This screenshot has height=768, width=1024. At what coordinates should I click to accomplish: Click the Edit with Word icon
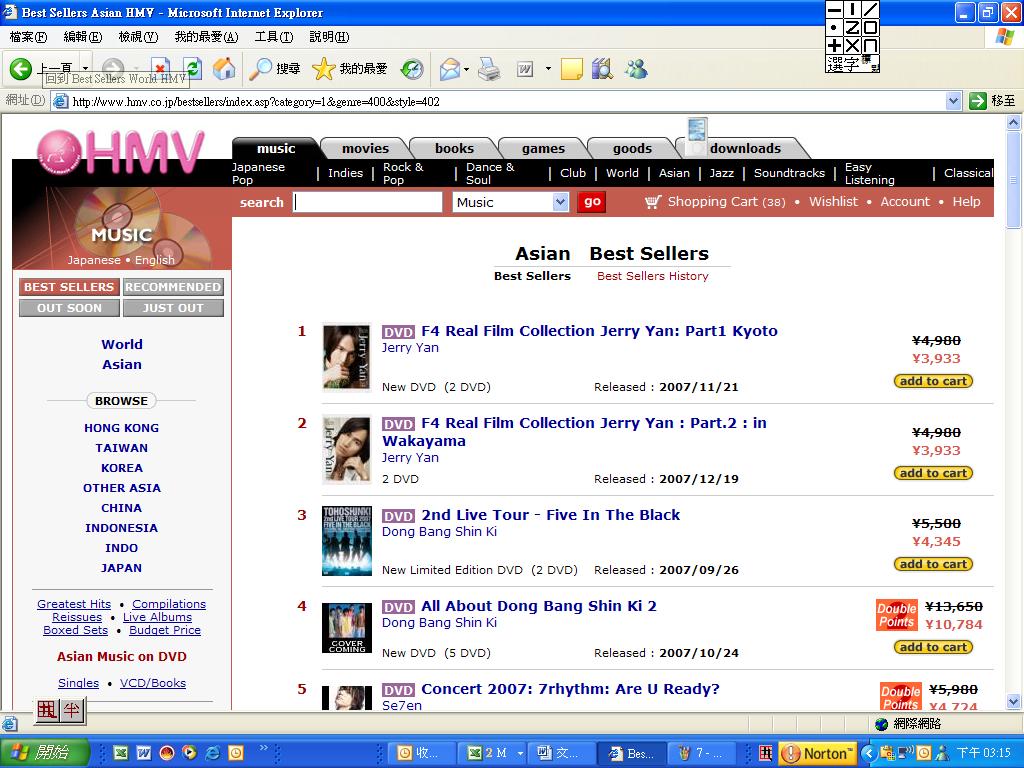pos(526,69)
